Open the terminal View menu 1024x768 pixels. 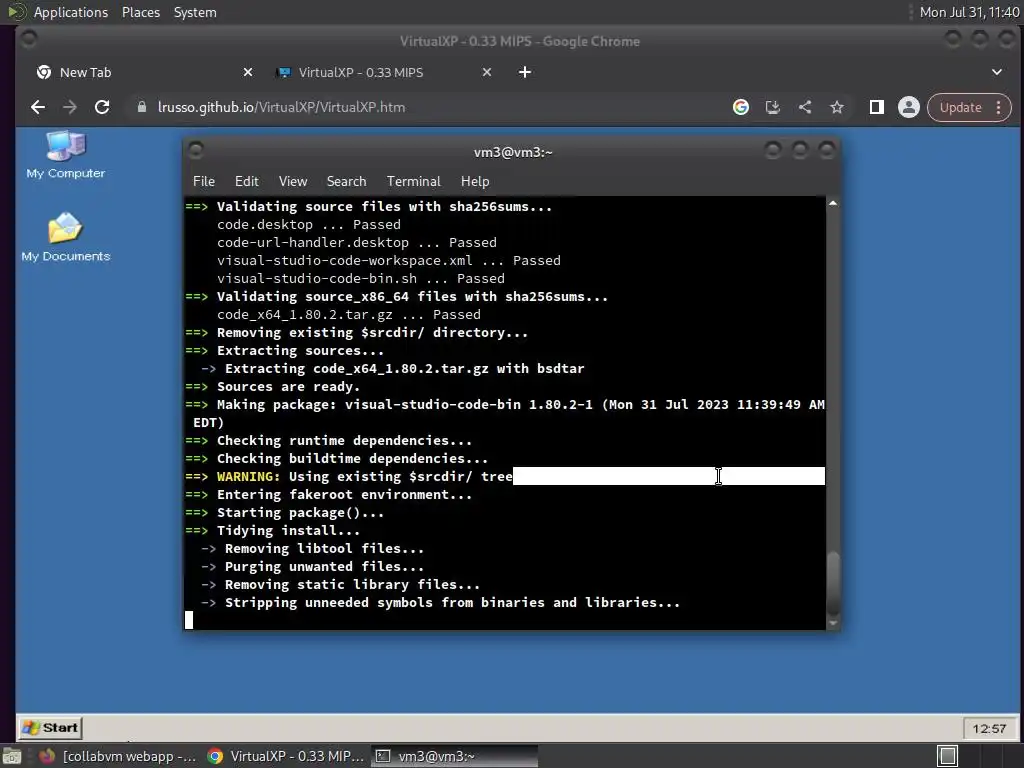click(x=293, y=182)
